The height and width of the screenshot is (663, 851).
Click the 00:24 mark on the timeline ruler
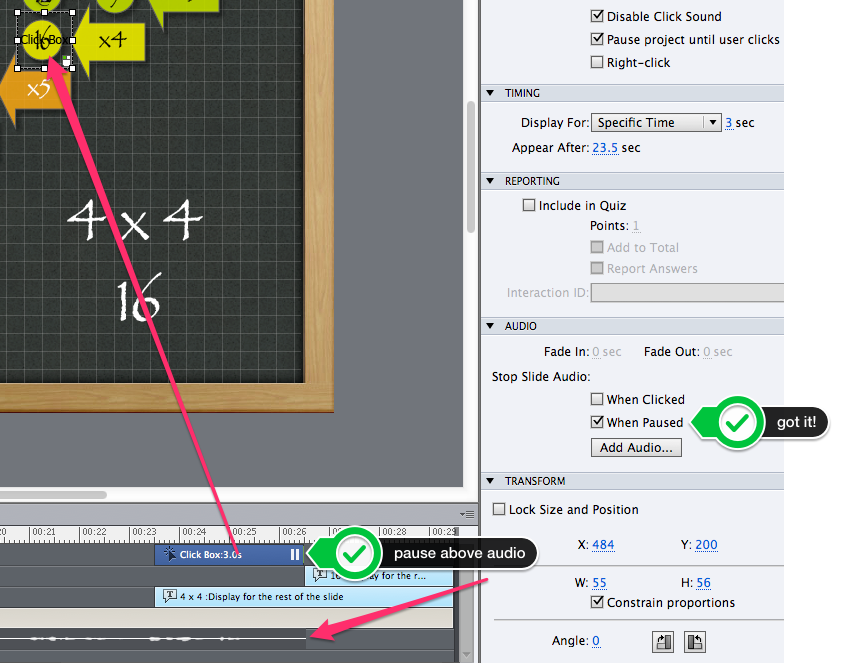pos(193,532)
